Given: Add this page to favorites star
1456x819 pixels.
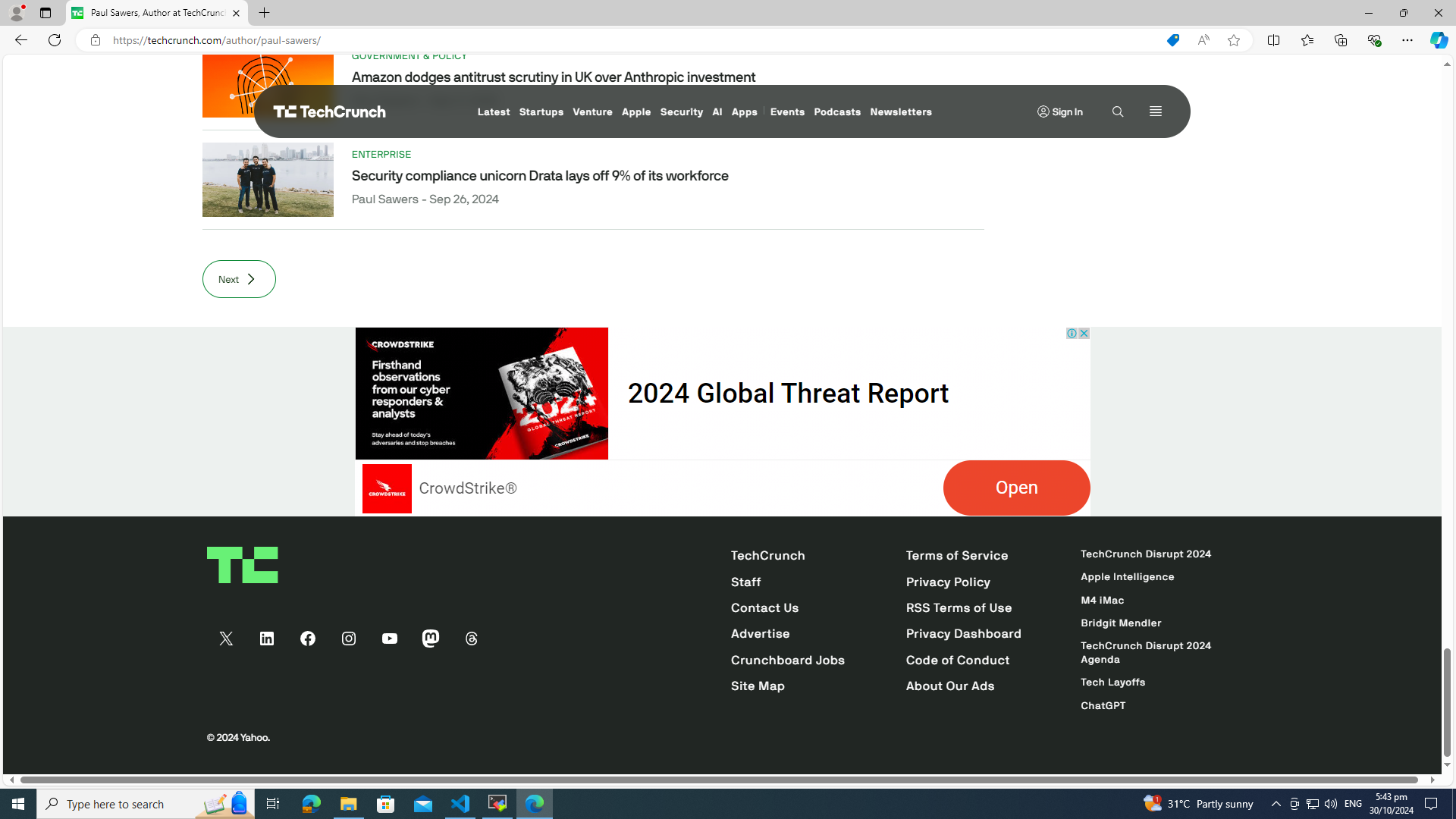Looking at the screenshot, I should click(x=1234, y=40).
